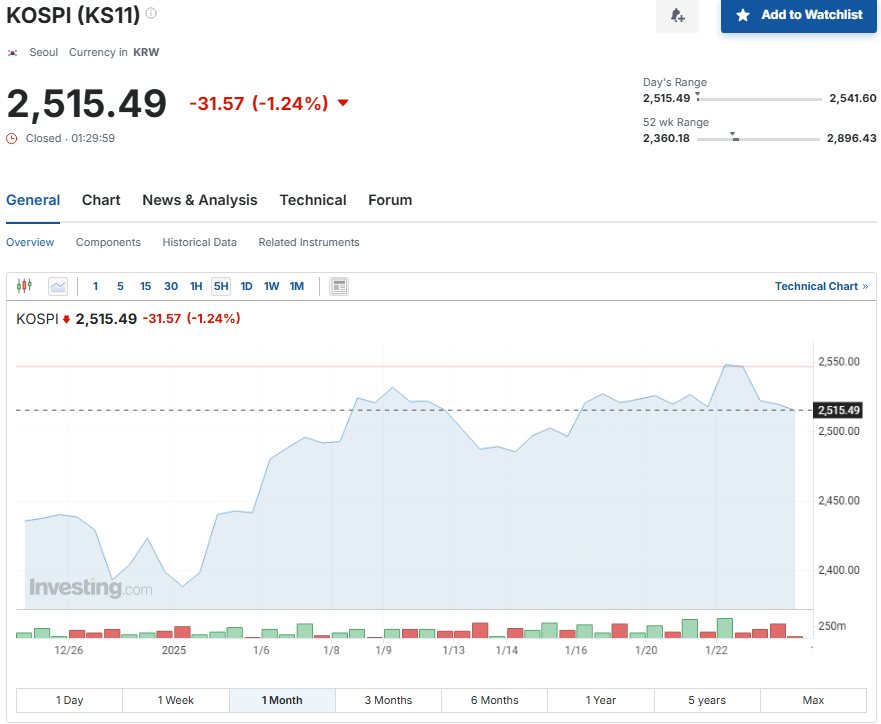881x724 pixels.
Task: Set the chart interval to 1H
Action: tap(196, 286)
